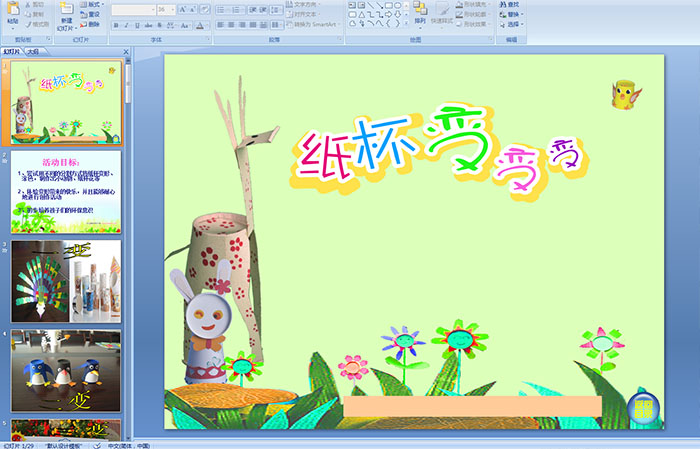Click the spell check status icon
Viewport: 700px width, 449px height.
click(97, 445)
